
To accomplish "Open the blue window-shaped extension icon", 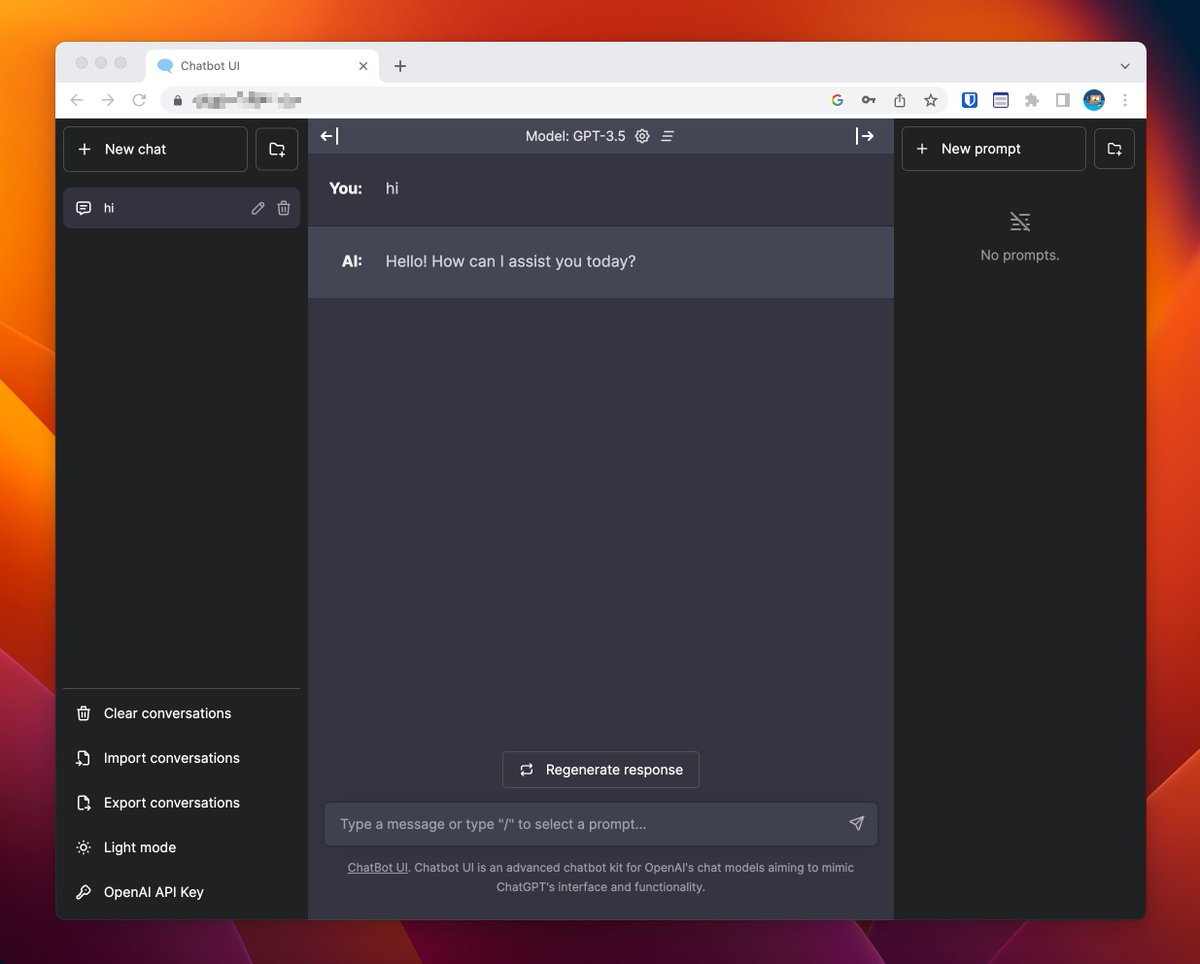I will pos(1000,100).
